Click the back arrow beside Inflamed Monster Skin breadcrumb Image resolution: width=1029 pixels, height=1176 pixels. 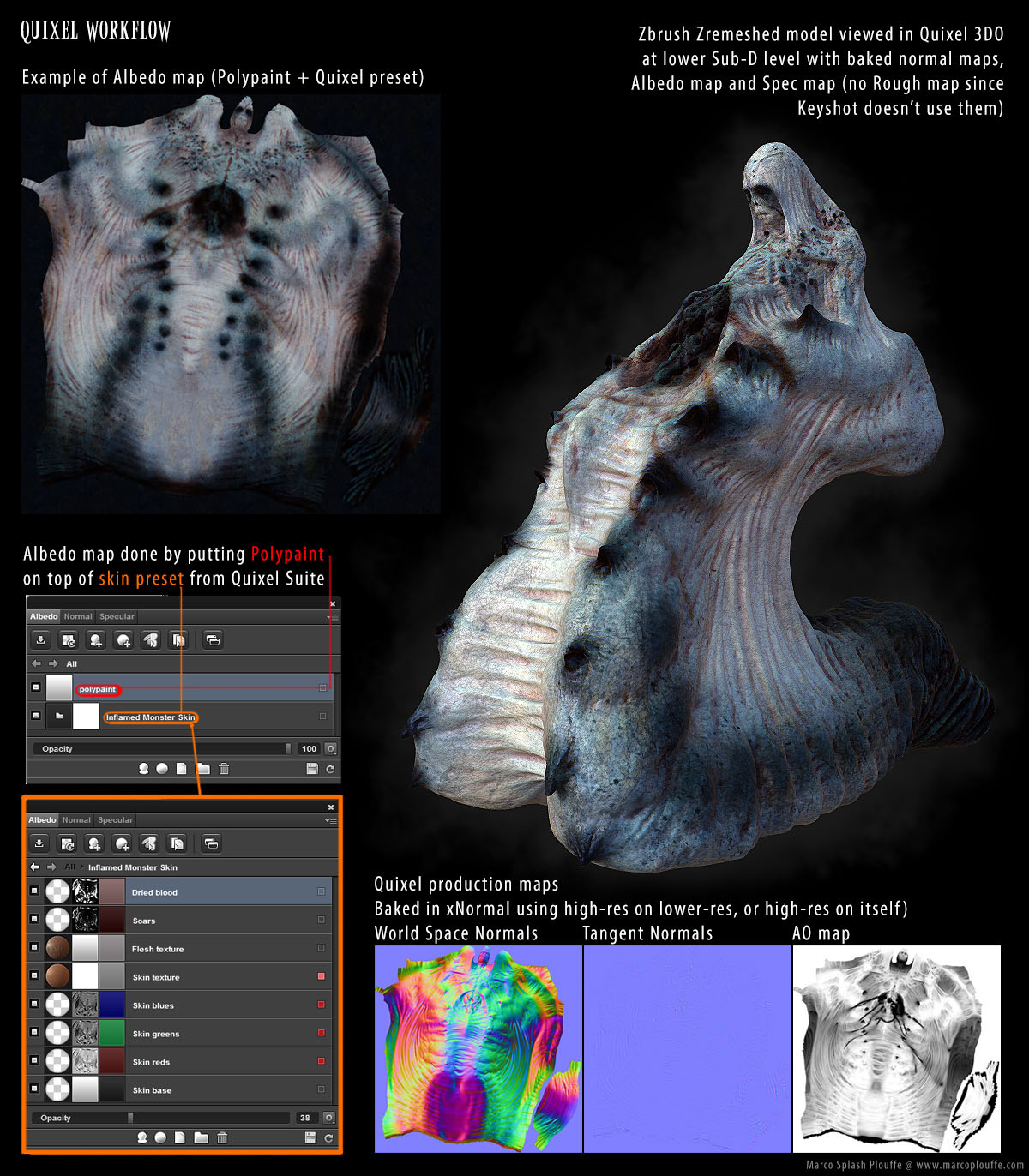[35, 867]
